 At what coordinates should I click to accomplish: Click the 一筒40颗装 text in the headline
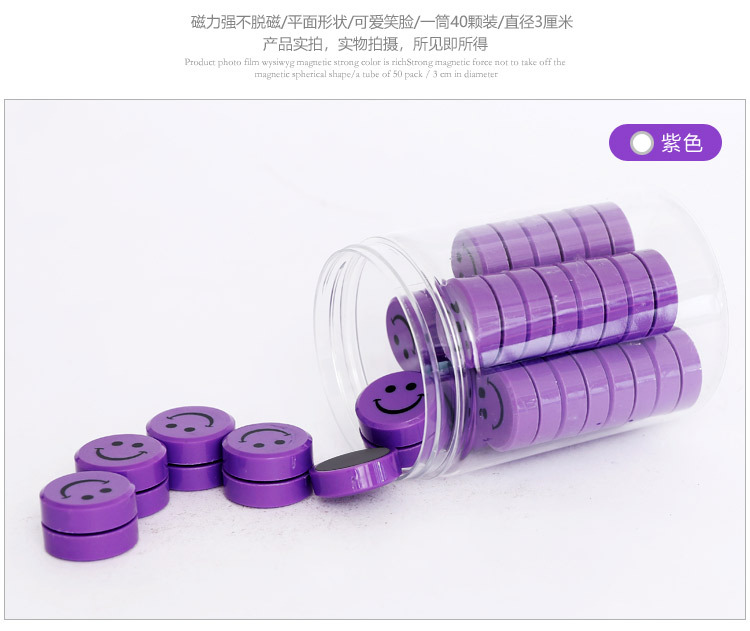click(x=459, y=22)
